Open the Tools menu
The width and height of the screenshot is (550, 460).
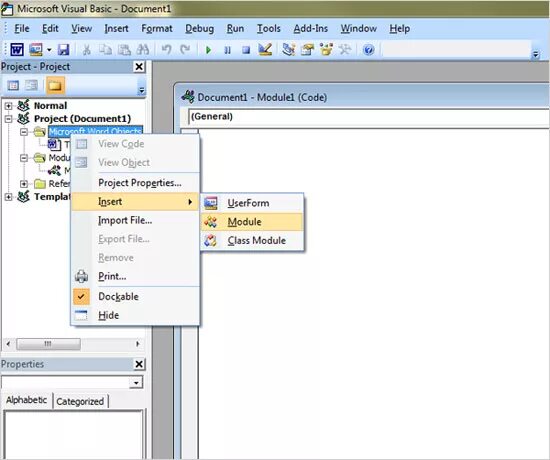point(269,28)
